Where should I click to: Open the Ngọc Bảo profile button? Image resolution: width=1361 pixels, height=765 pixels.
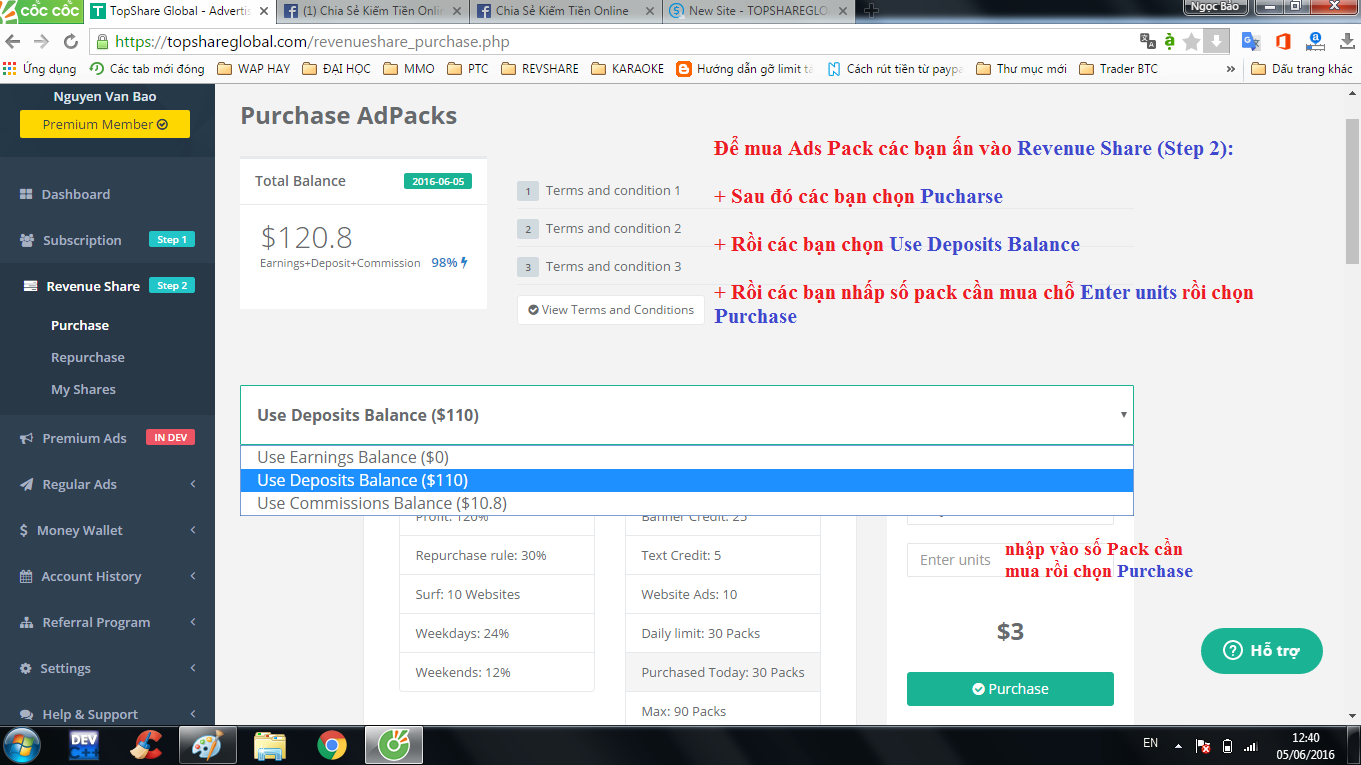coord(1216,7)
